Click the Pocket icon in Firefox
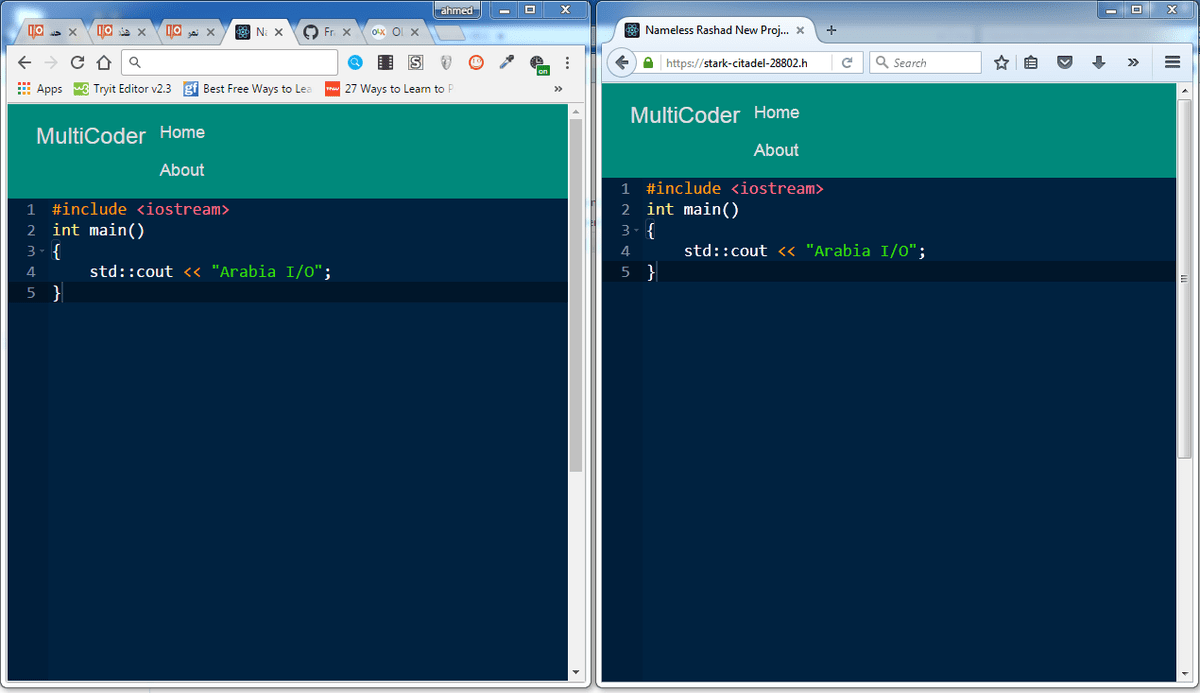This screenshot has height=693, width=1200. 1065,62
